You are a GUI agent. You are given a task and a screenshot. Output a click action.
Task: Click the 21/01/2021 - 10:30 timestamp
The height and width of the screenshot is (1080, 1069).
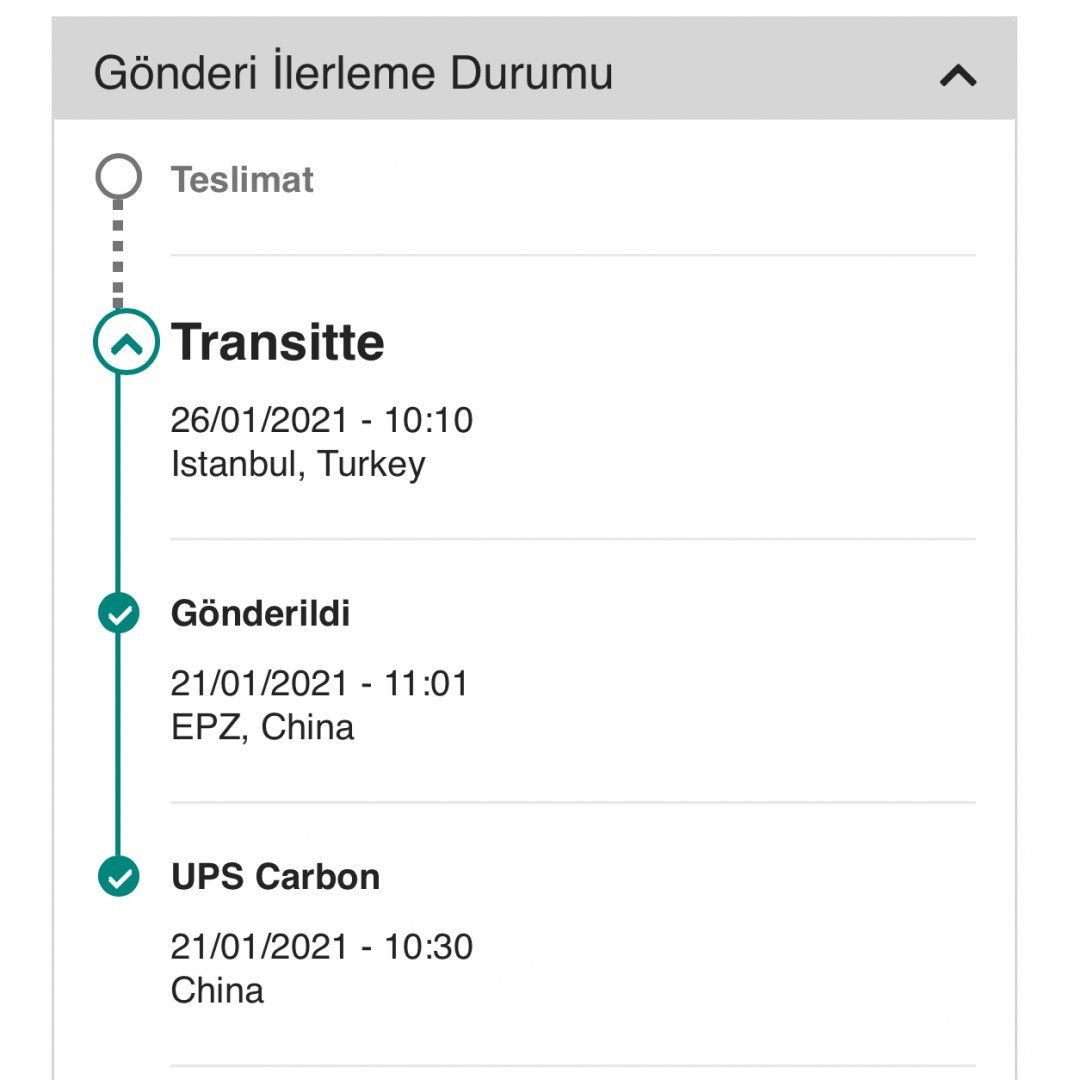point(321,946)
